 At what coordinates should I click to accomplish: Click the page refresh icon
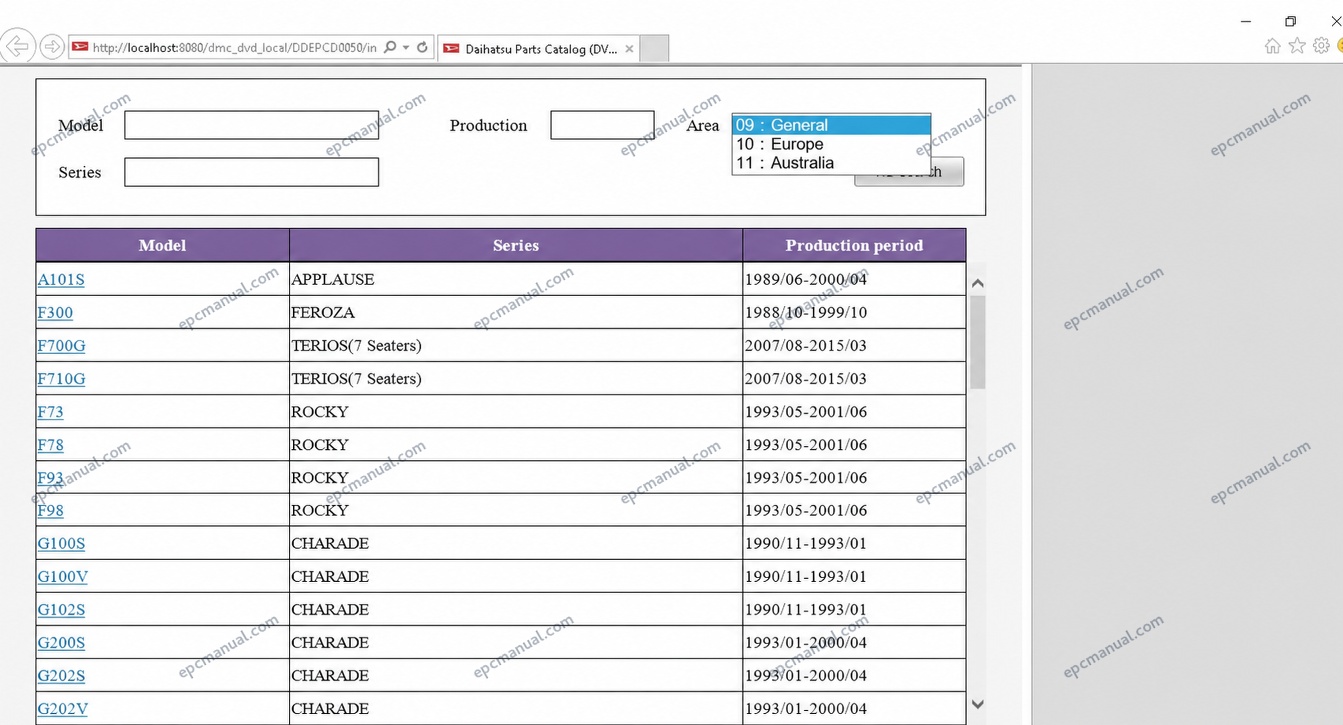click(x=422, y=47)
